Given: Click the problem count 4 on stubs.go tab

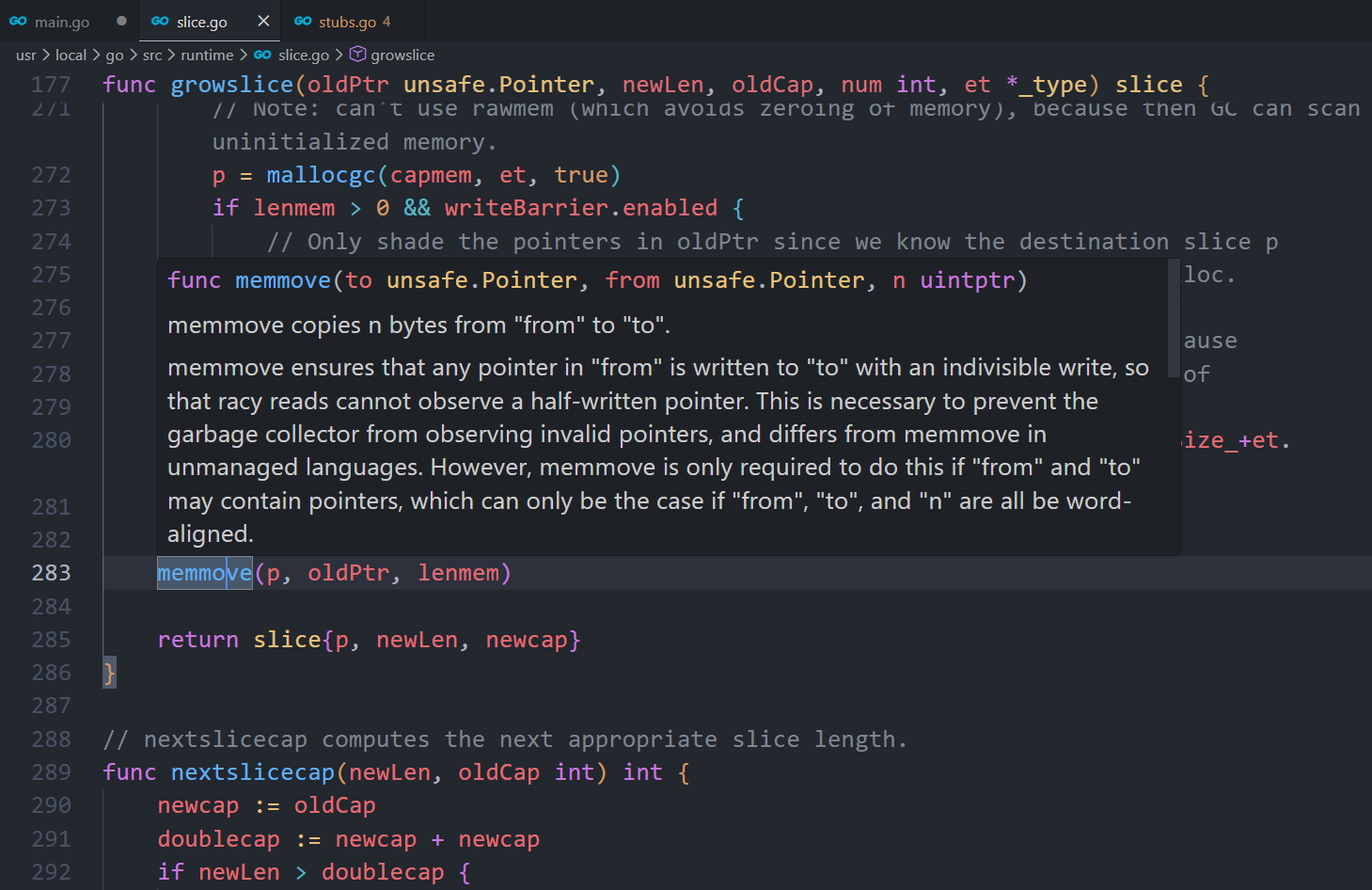Looking at the screenshot, I should pyautogui.click(x=386, y=22).
